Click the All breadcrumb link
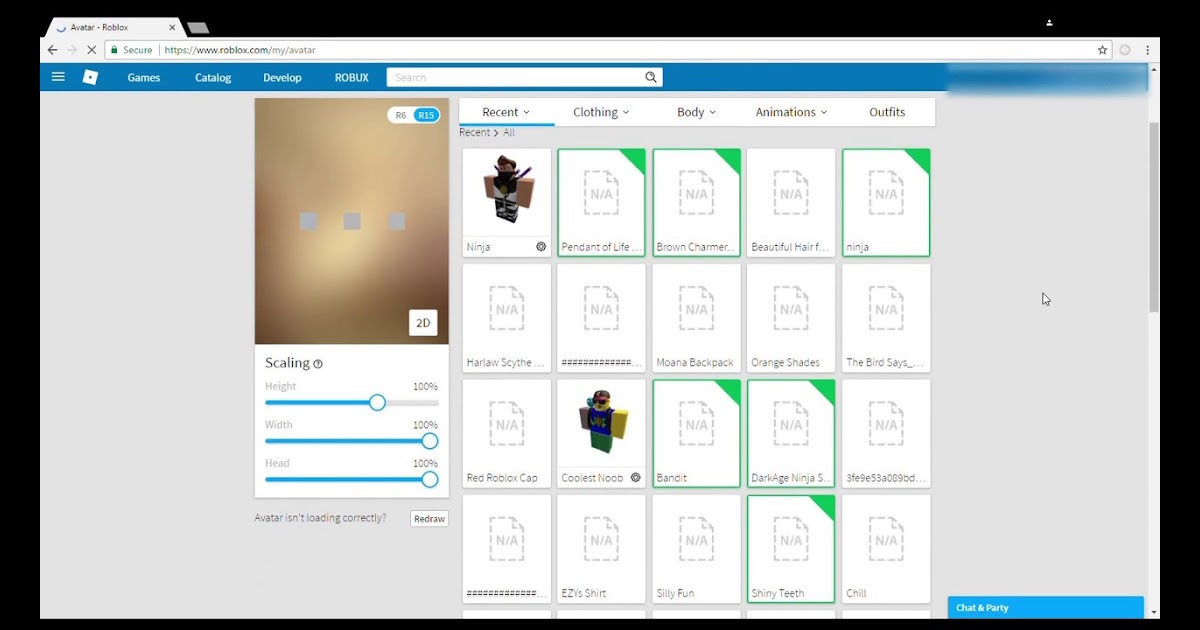 (x=509, y=132)
